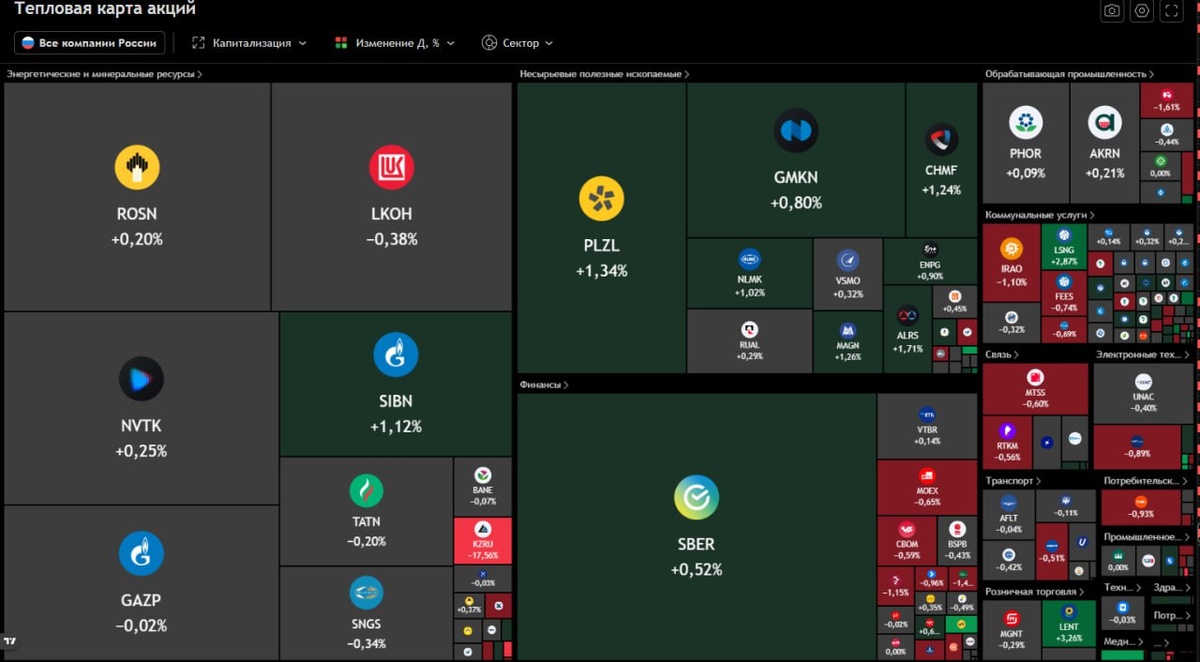
Task: Click the Lukoil LKOH logo
Action: click(391, 167)
